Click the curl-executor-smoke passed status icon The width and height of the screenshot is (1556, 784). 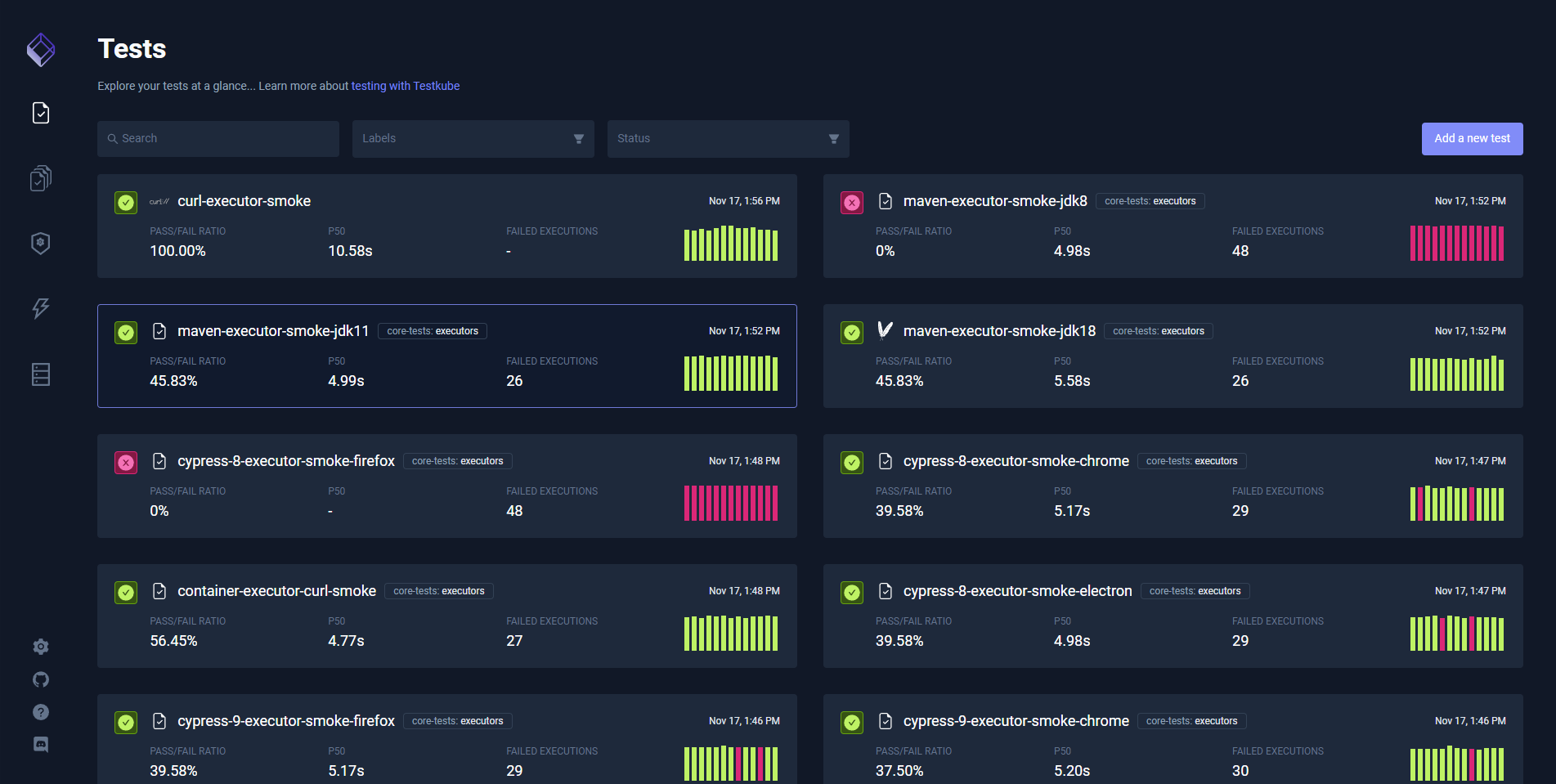pos(126,202)
